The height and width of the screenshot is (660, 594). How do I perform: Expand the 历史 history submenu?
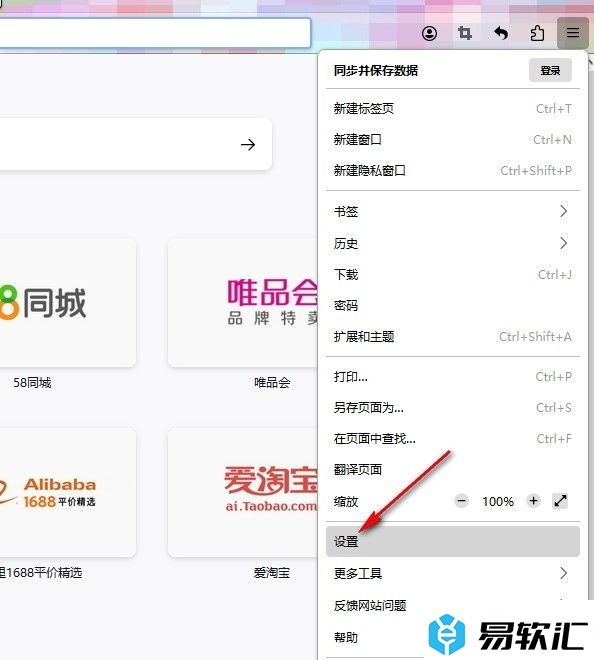click(x=453, y=243)
